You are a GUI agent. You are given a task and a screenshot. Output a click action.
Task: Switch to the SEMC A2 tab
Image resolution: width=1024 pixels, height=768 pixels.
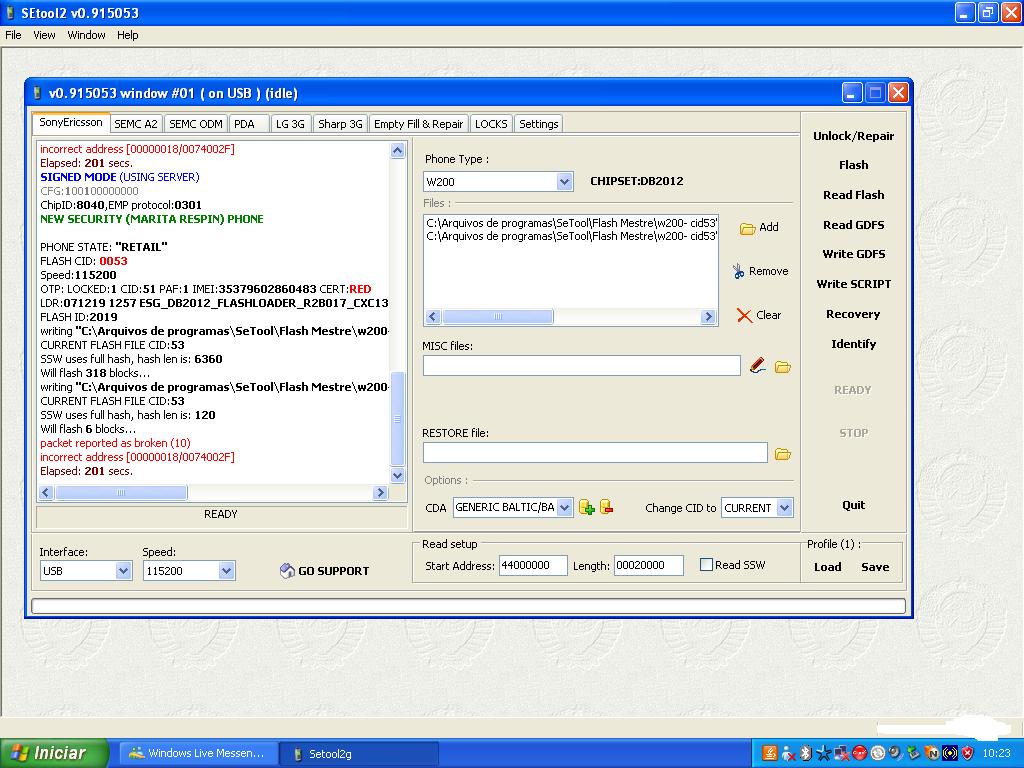pyautogui.click(x=136, y=124)
